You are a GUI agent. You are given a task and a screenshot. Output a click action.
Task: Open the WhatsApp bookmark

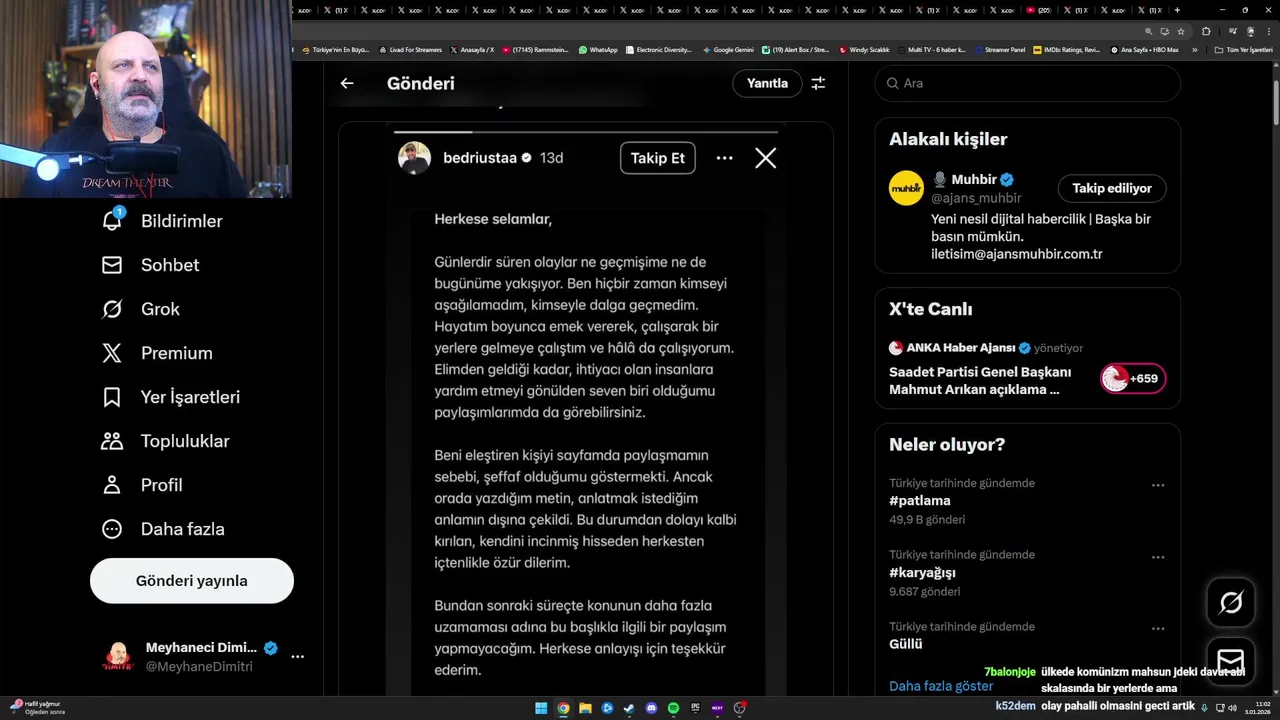click(598, 49)
